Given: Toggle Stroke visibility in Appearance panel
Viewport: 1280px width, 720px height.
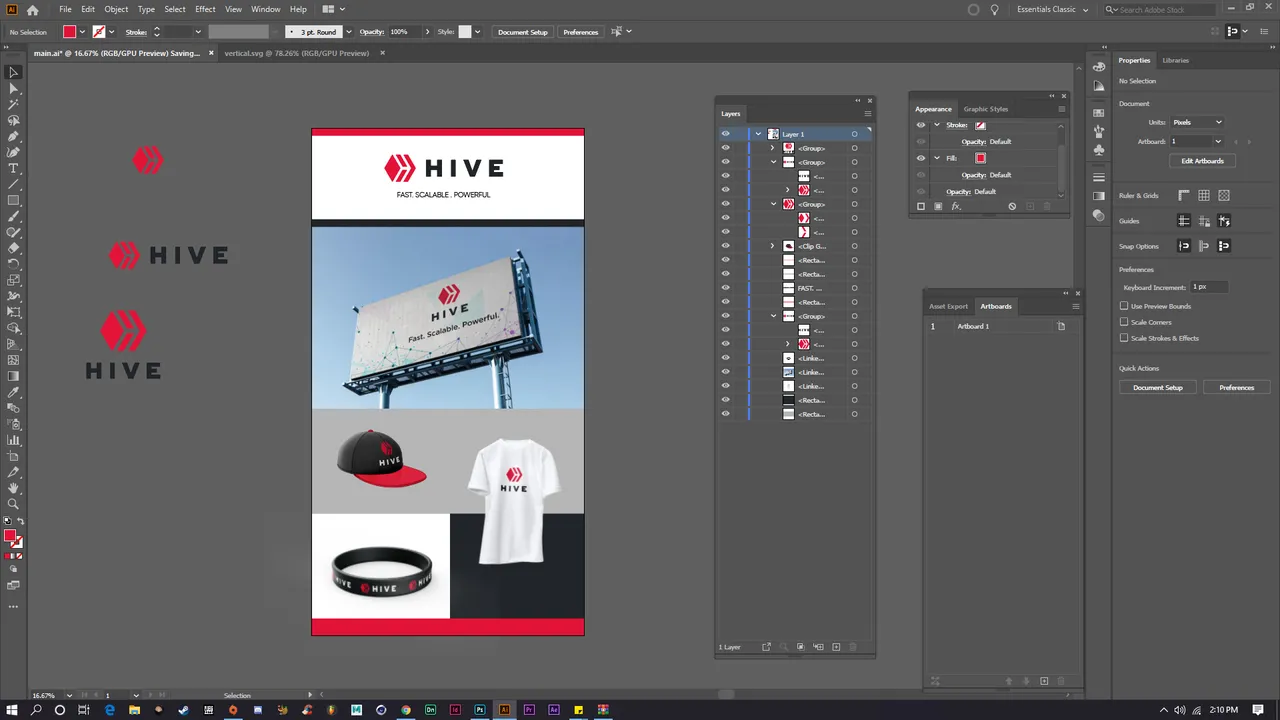Looking at the screenshot, I should (921, 125).
